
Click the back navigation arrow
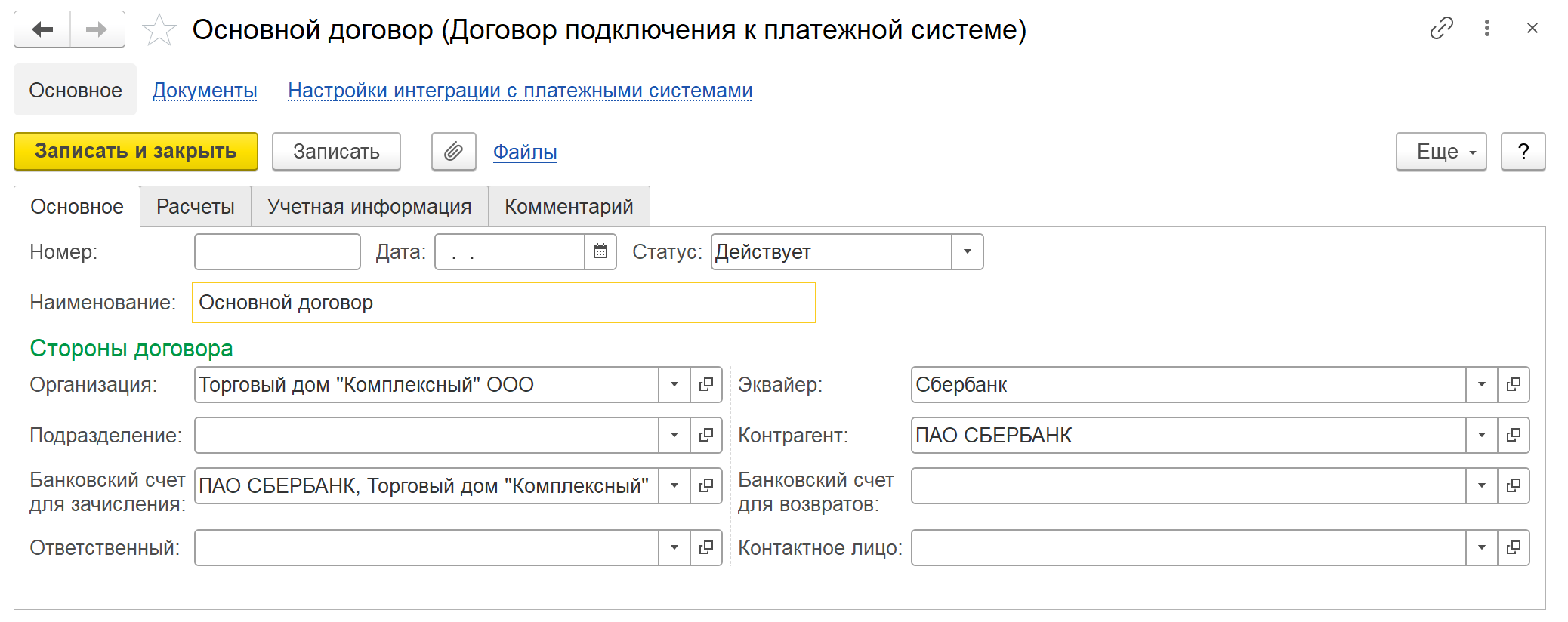pos(42,30)
